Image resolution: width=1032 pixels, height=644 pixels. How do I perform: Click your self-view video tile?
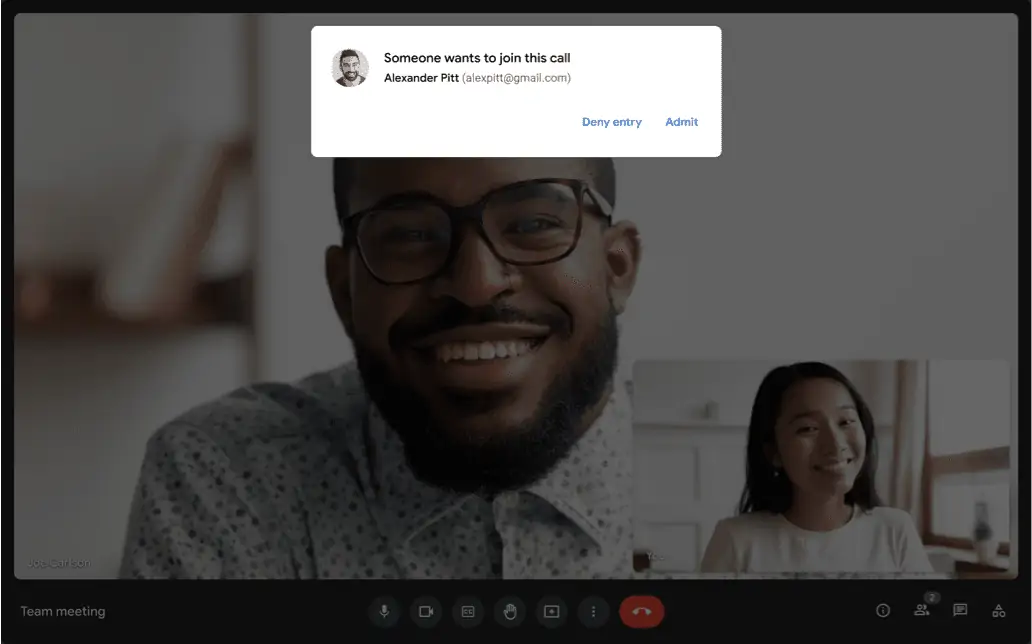coord(820,466)
